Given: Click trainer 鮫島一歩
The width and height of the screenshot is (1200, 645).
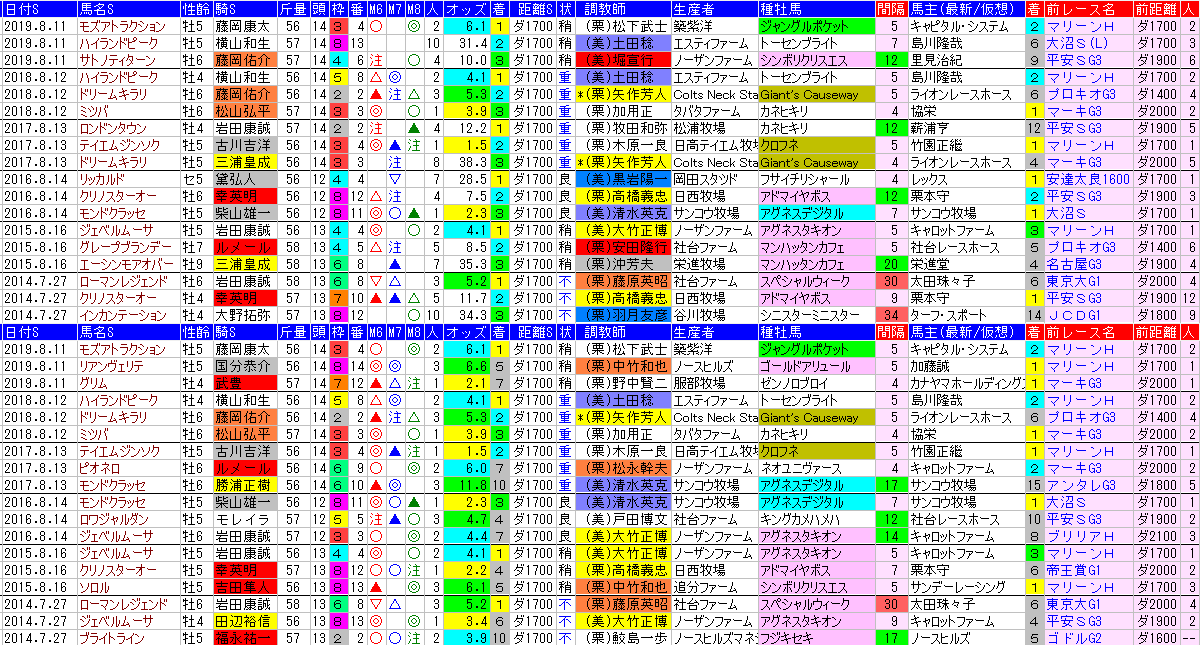Looking at the screenshot, I should (625, 638).
